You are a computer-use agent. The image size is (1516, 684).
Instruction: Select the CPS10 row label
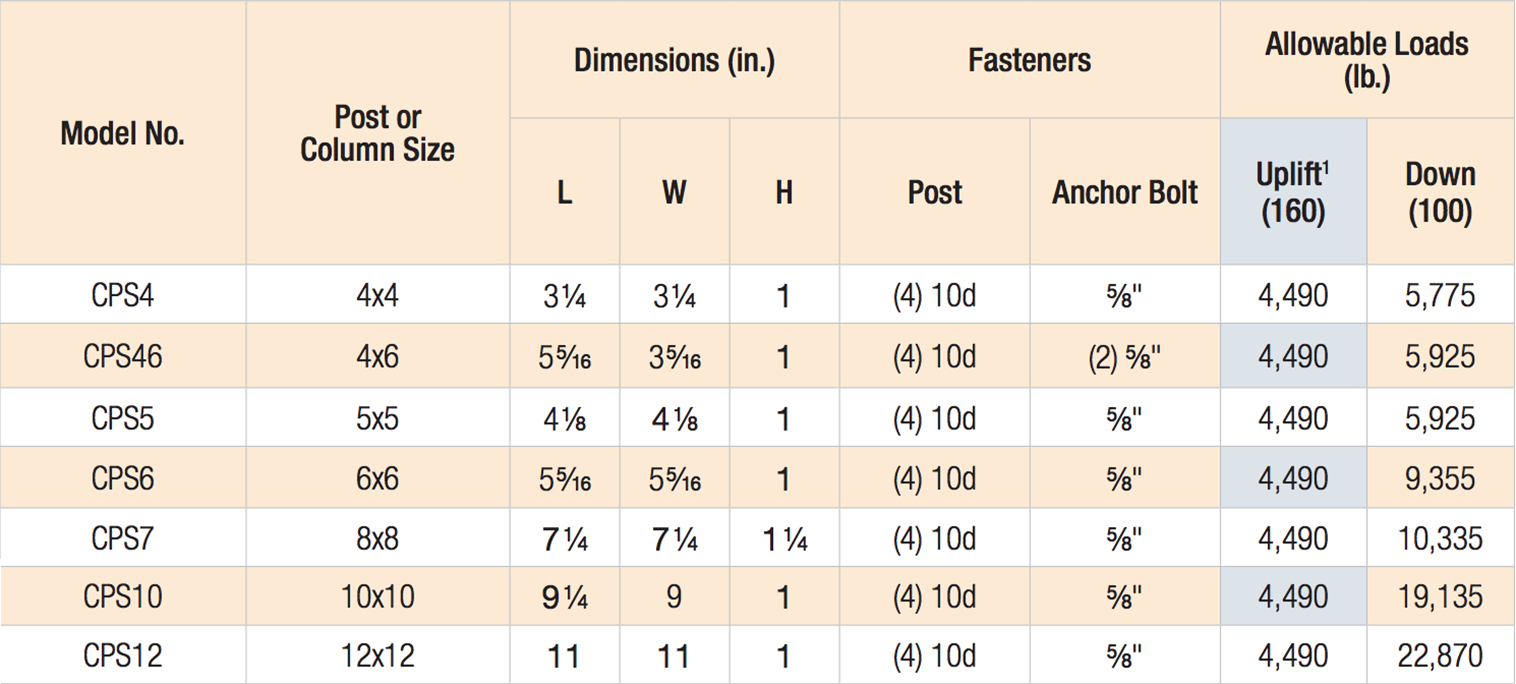point(123,597)
